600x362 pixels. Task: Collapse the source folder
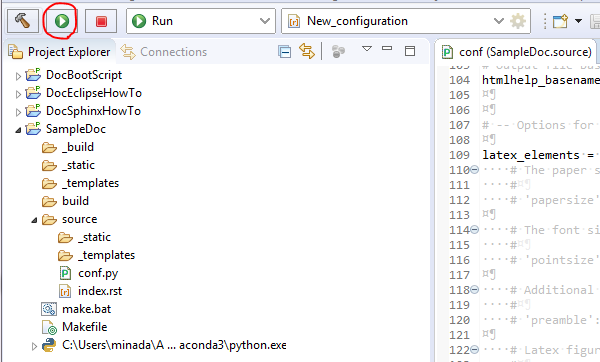[34, 220]
